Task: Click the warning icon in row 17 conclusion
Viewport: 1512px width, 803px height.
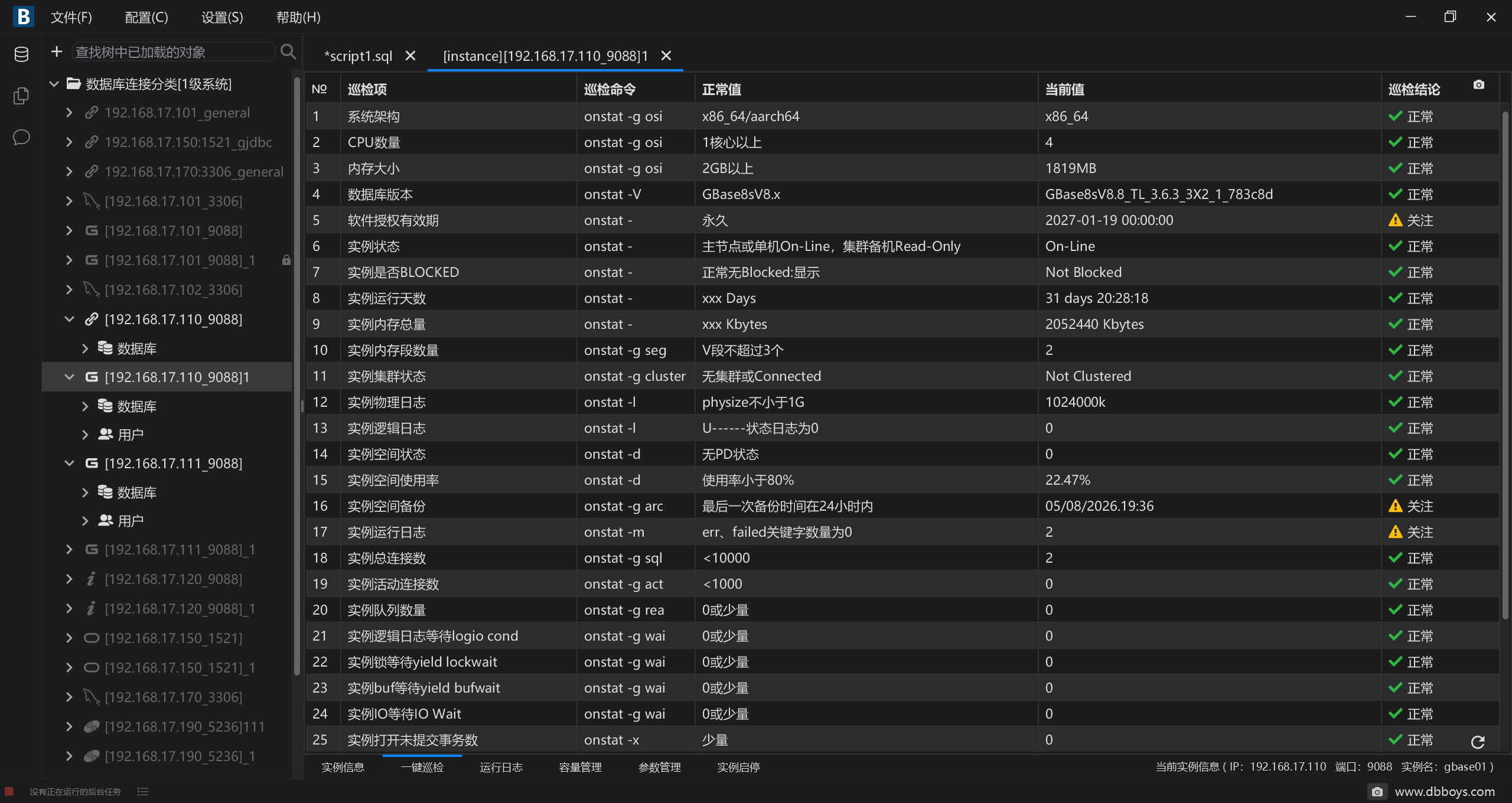Action: [1396, 532]
